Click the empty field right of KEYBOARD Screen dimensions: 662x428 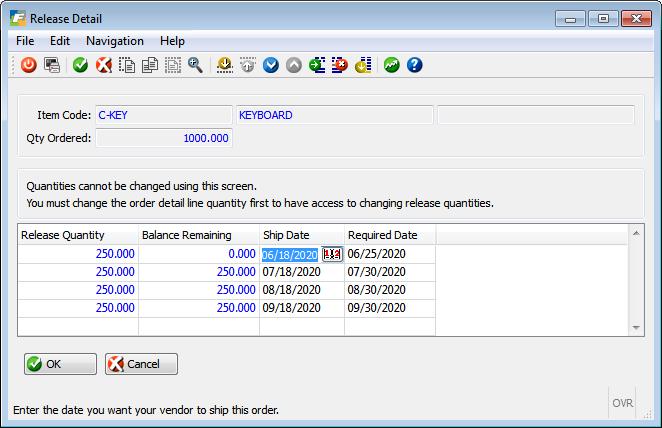[x=536, y=115]
